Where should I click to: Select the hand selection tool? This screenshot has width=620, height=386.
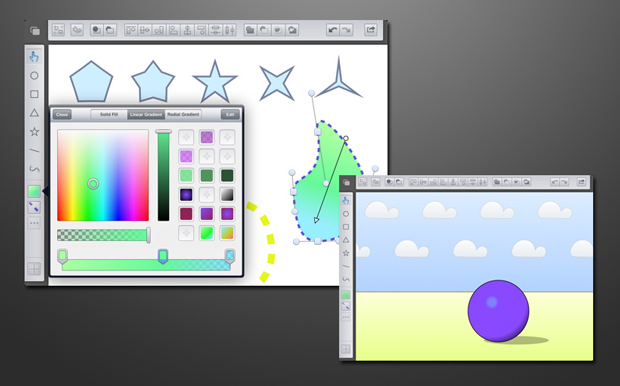[34, 57]
